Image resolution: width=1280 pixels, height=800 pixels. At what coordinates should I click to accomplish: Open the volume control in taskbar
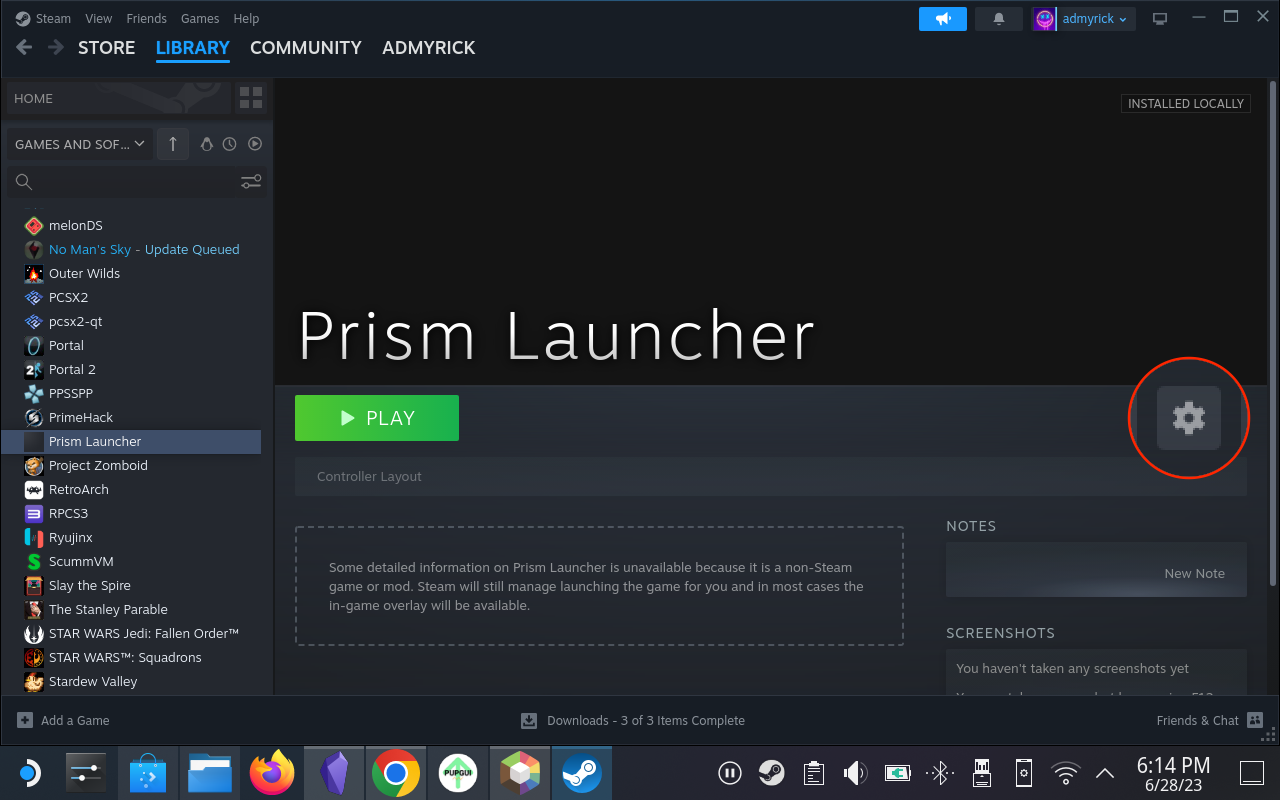[x=855, y=772]
